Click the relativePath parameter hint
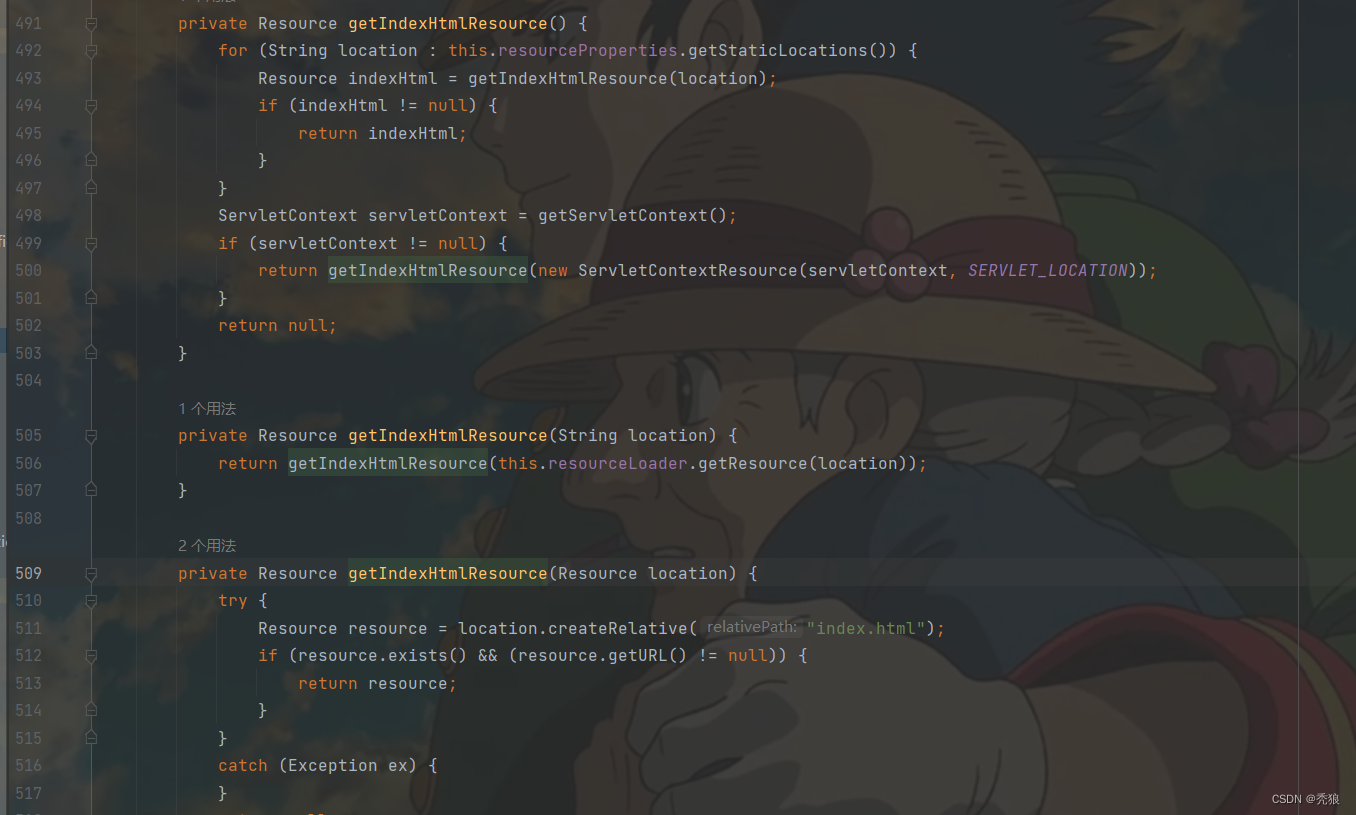This screenshot has height=815, width=1356. click(751, 627)
